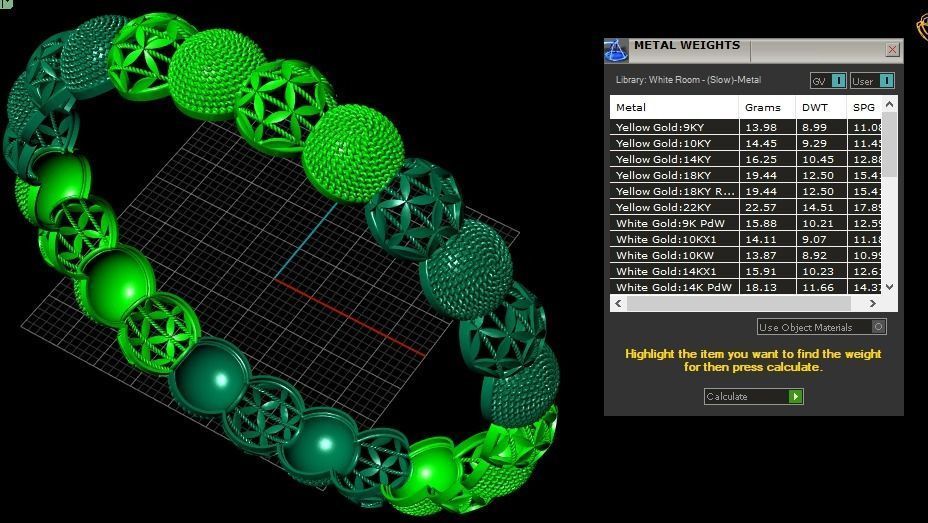Click the 15.91 grams cell
Image resolution: width=928 pixels, height=523 pixels.
767,271
